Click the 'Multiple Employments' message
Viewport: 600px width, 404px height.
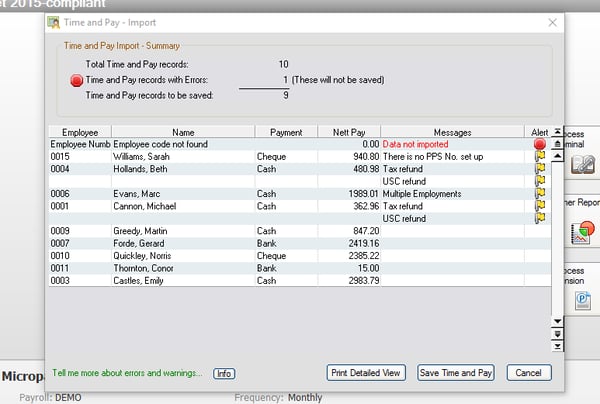[x=422, y=194]
